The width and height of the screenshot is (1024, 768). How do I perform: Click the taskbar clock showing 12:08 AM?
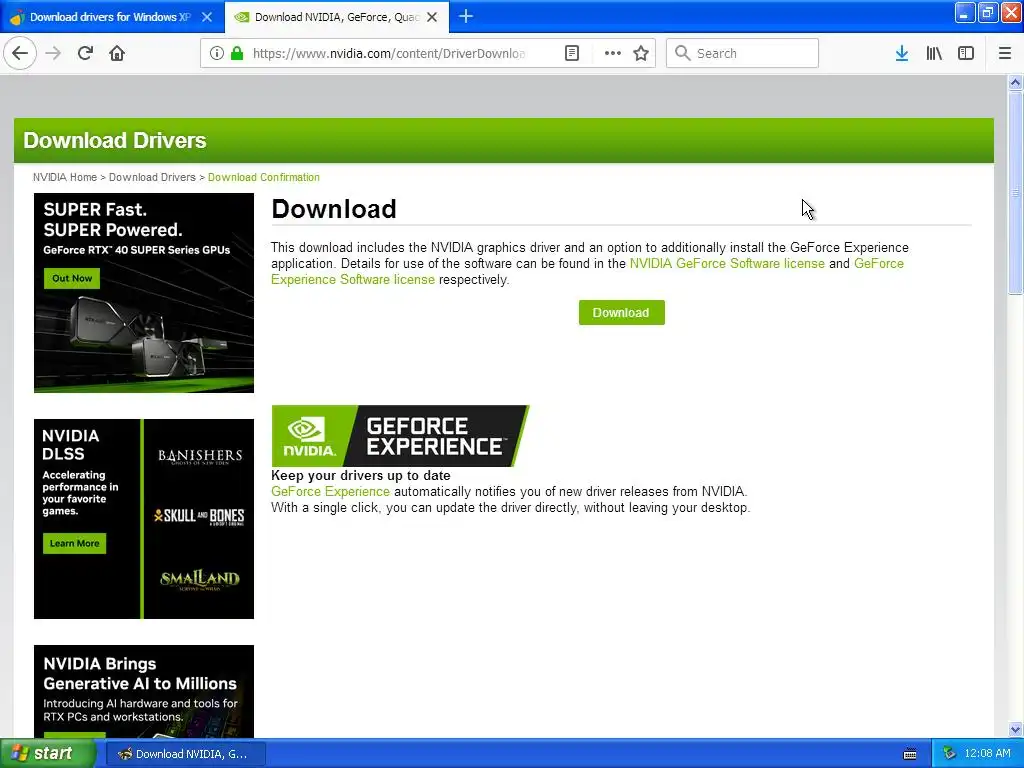click(987, 754)
